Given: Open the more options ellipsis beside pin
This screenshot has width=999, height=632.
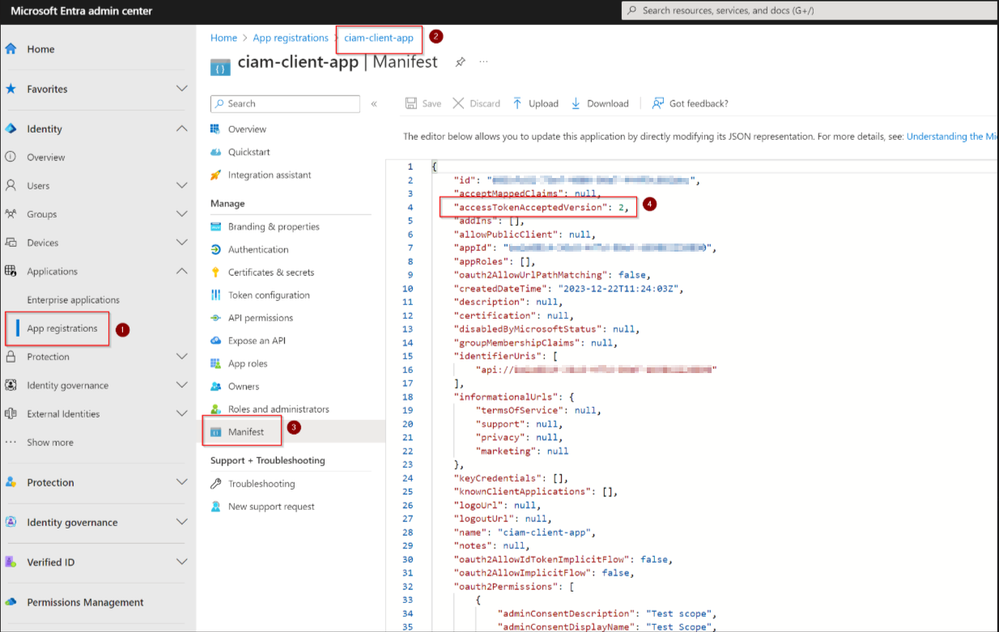Looking at the screenshot, I should (x=484, y=62).
